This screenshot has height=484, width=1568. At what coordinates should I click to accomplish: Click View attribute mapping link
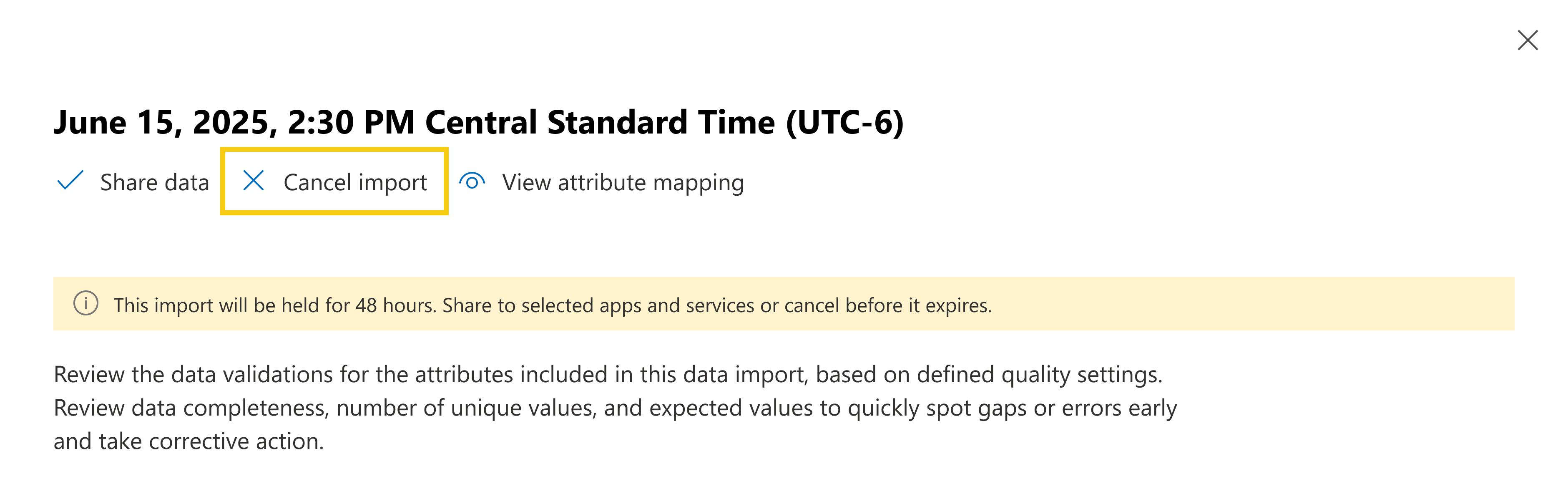point(622,182)
